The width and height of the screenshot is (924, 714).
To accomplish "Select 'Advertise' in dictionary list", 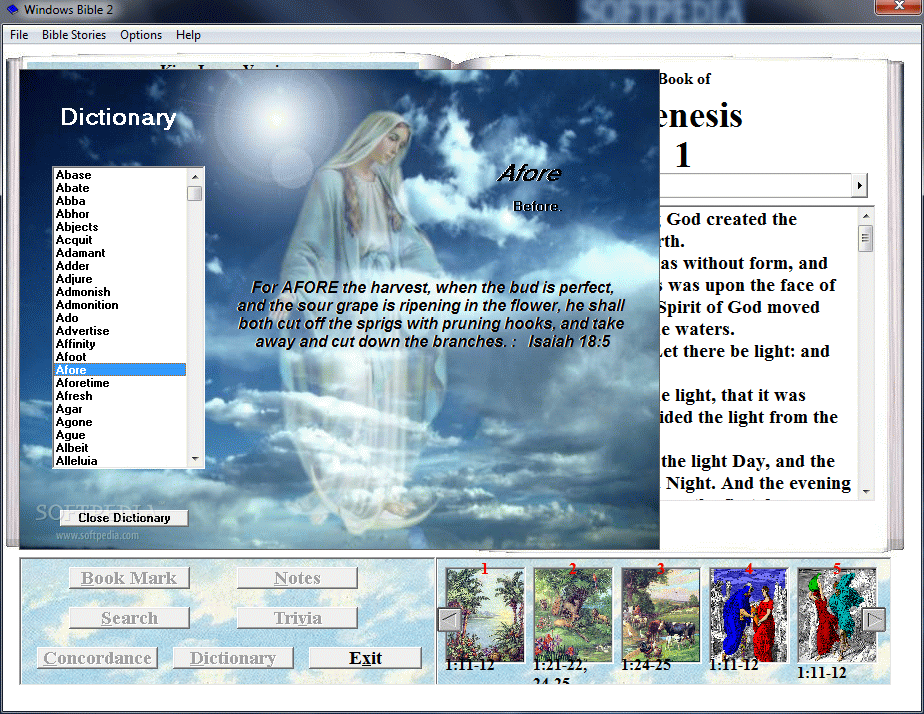I will [x=120, y=330].
